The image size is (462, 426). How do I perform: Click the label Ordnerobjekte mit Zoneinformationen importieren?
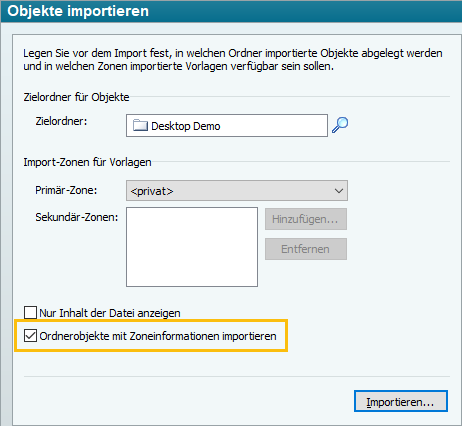click(x=158, y=336)
